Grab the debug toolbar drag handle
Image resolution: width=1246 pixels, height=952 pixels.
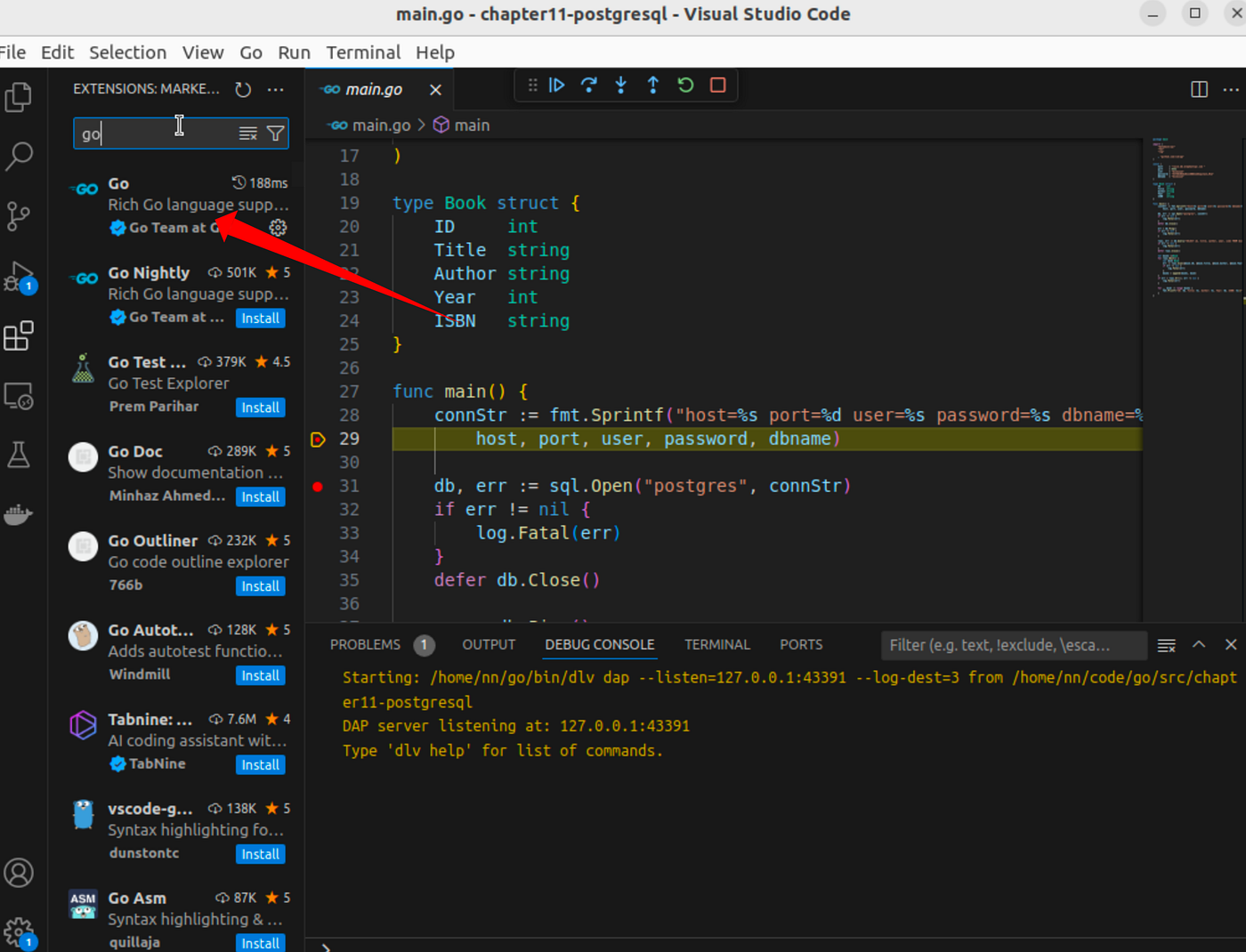coord(532,85)
